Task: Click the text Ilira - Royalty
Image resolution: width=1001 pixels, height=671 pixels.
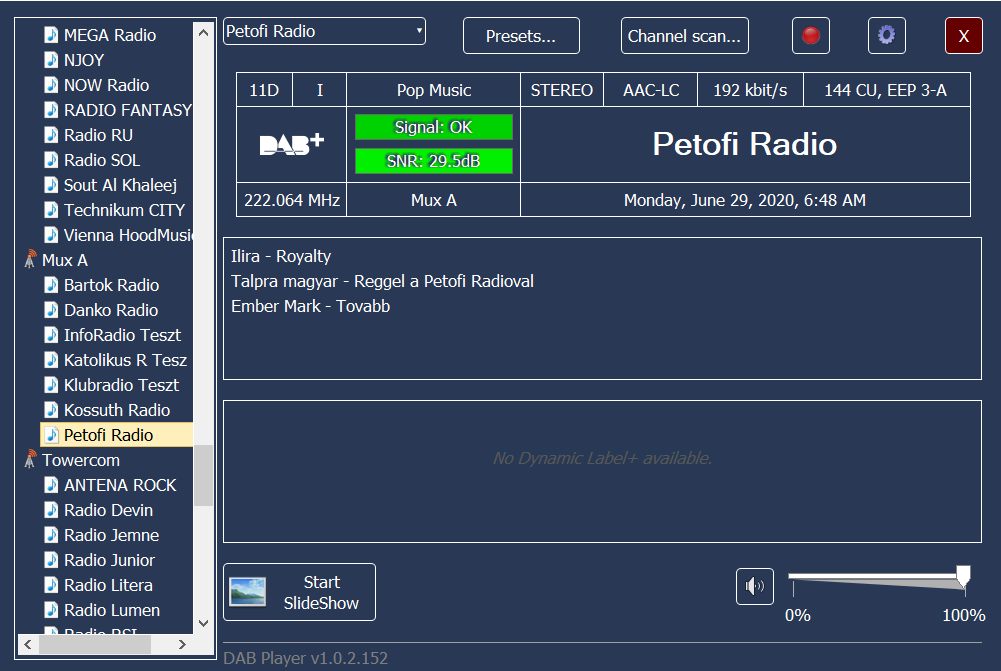Action: [x=281, y=256]
